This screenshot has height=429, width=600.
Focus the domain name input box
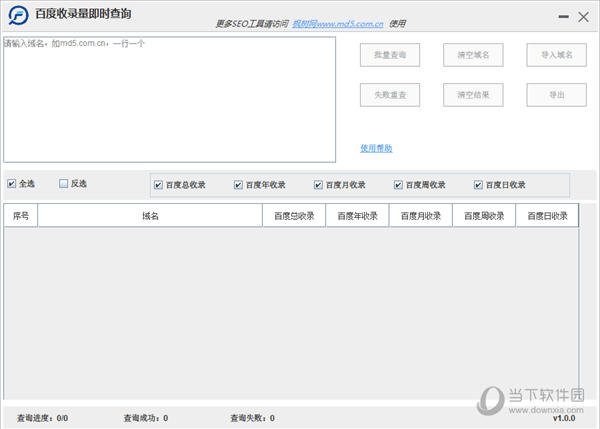click(170, 100)
